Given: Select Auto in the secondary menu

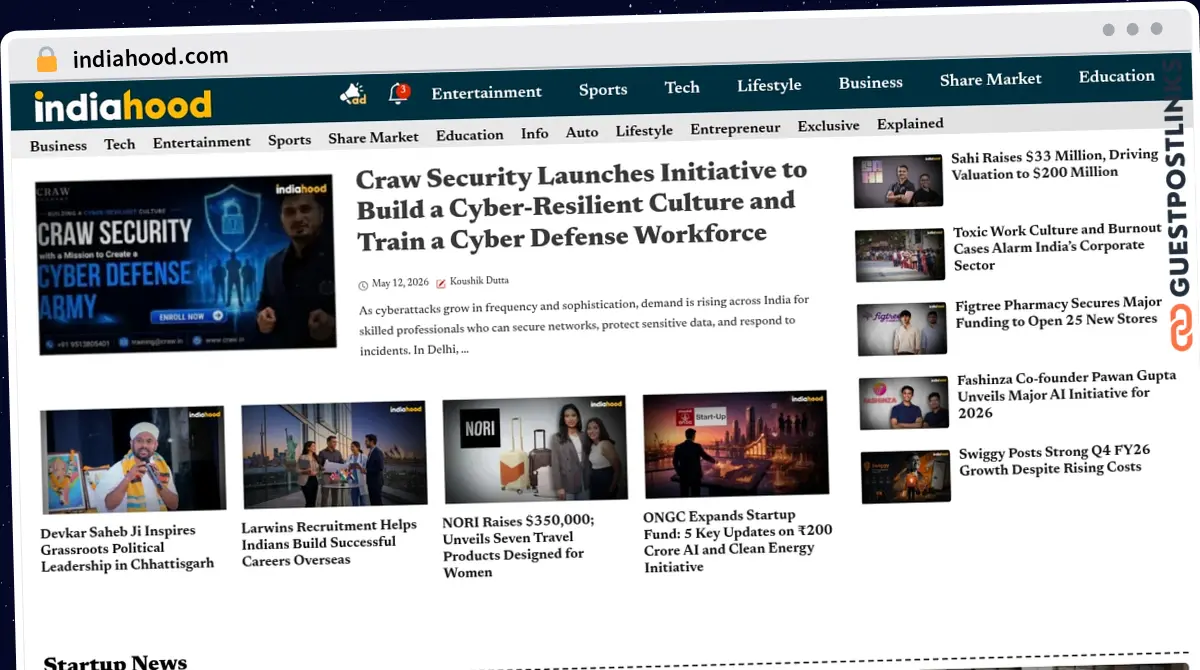Looking at the screenshot, I should [581, 132].
